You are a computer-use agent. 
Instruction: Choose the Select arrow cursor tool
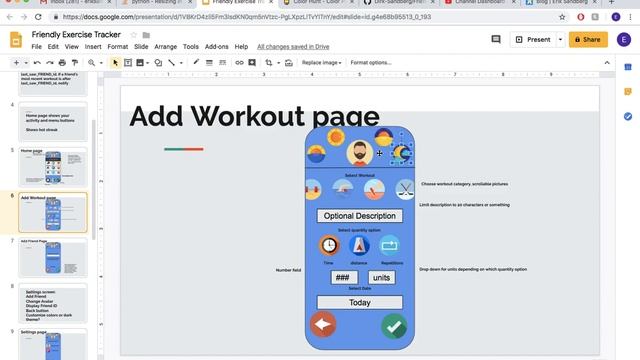tap(115, 63)
